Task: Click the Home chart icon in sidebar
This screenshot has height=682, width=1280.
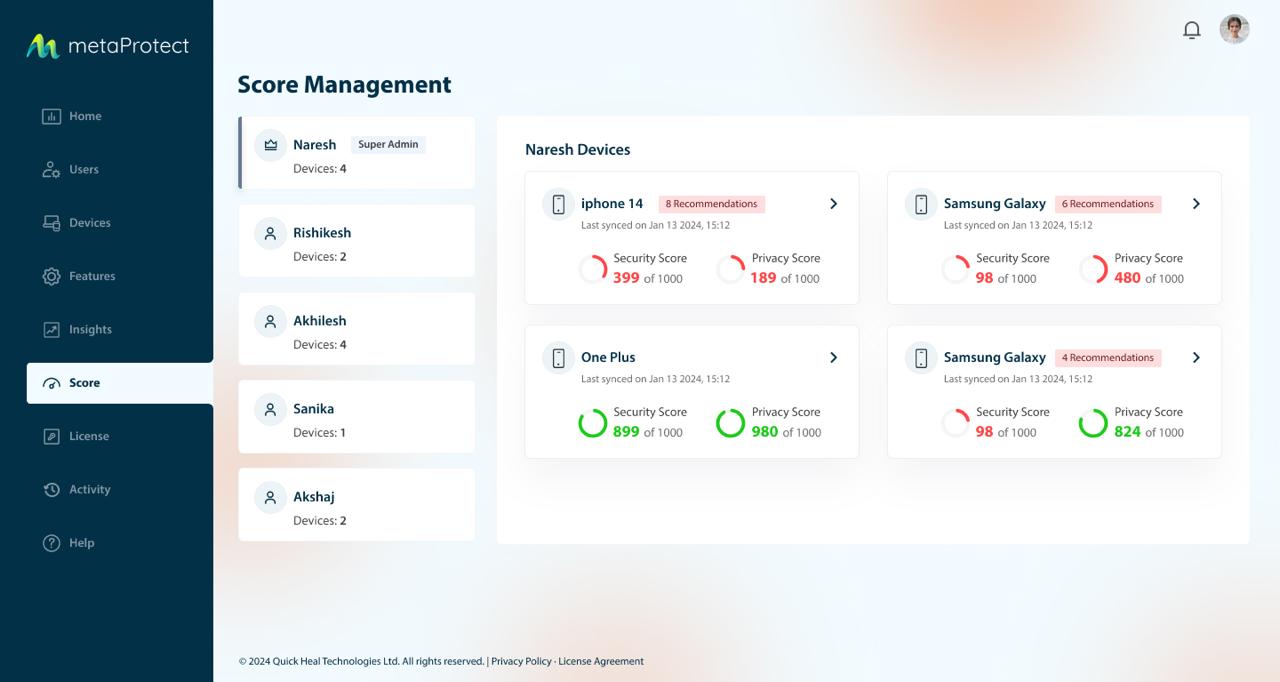Action: [51, 116]
